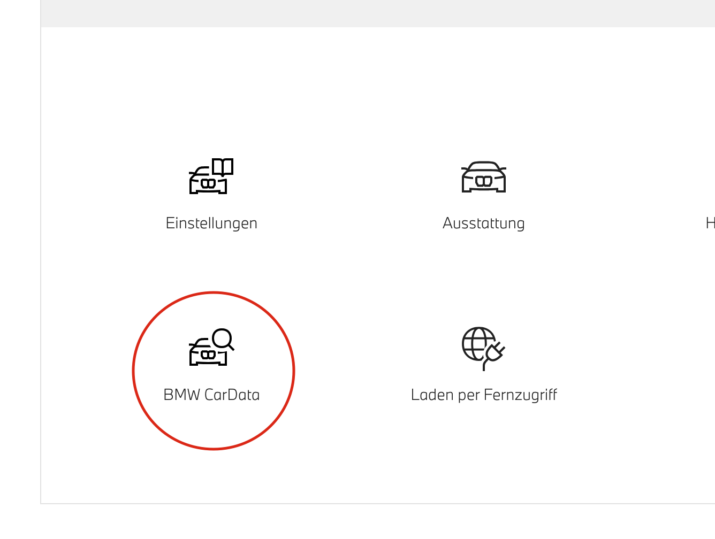Click the gray header bar above the panel

click(377, 12)
